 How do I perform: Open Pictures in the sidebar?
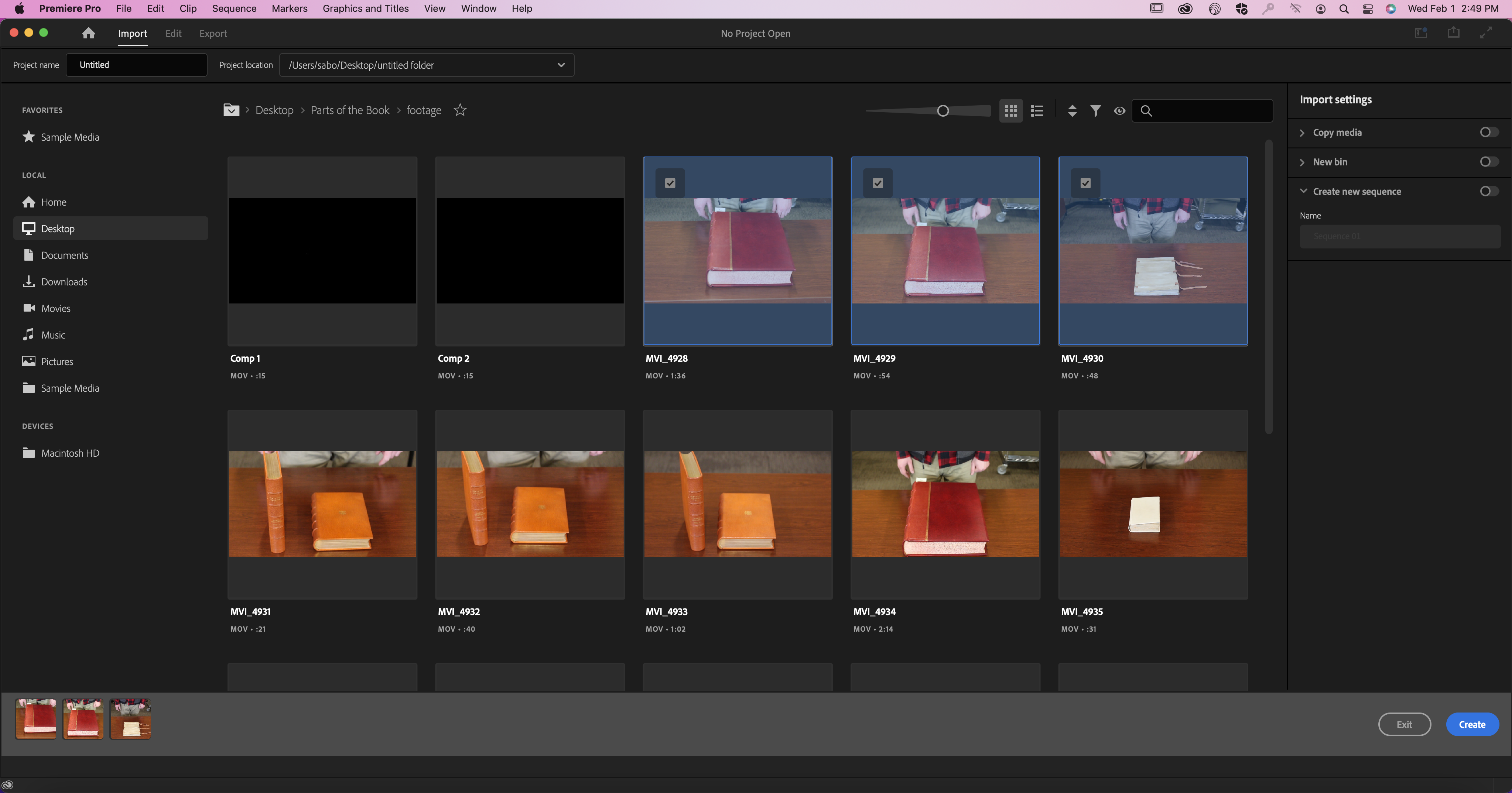click(48, 361)
